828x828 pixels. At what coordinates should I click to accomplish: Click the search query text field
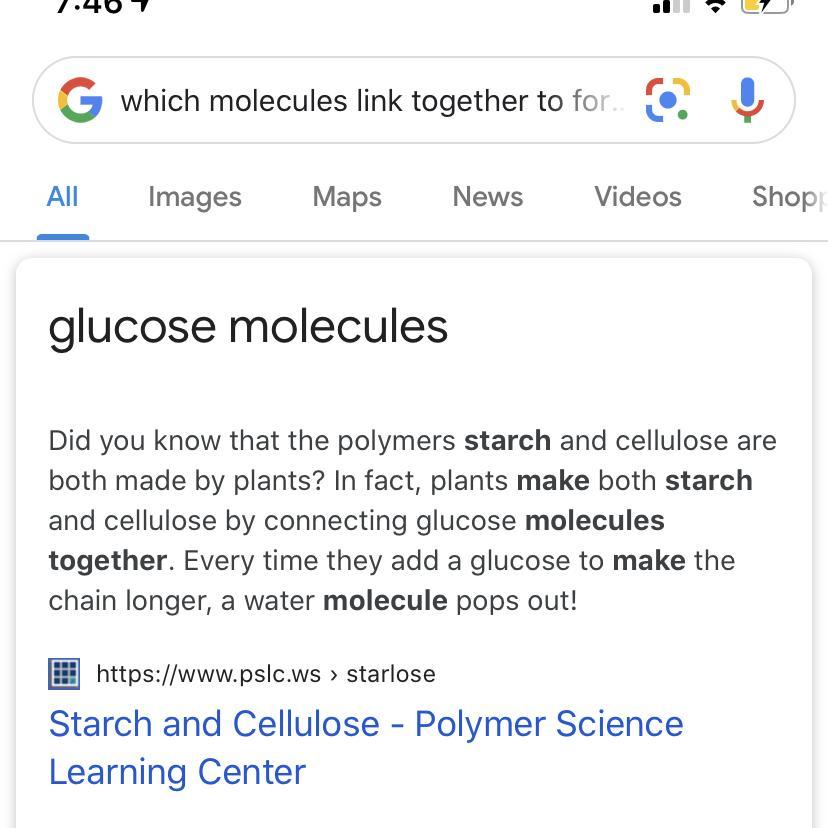370,101
